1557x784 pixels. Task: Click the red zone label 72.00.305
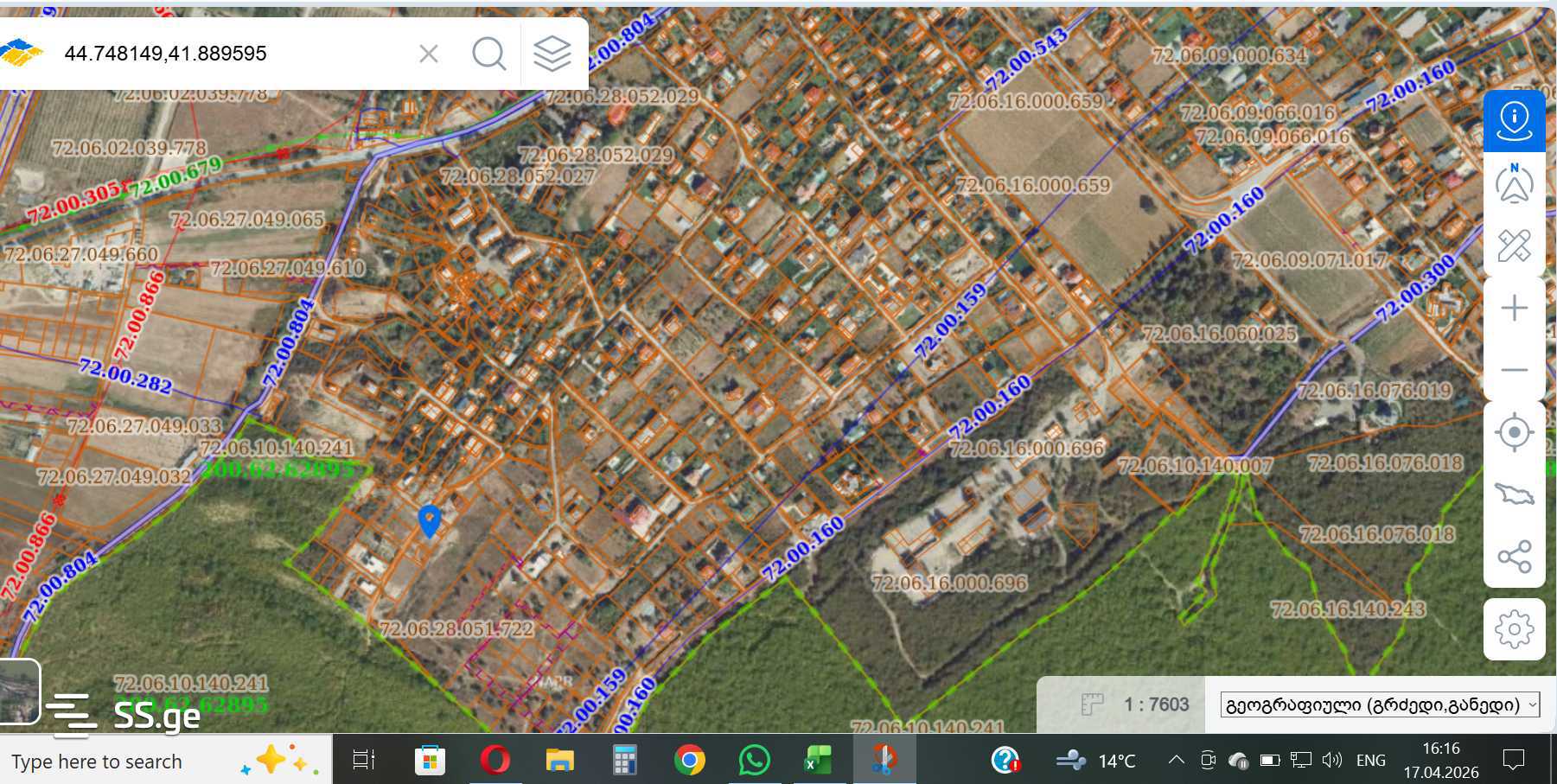[x=73, y=203]
